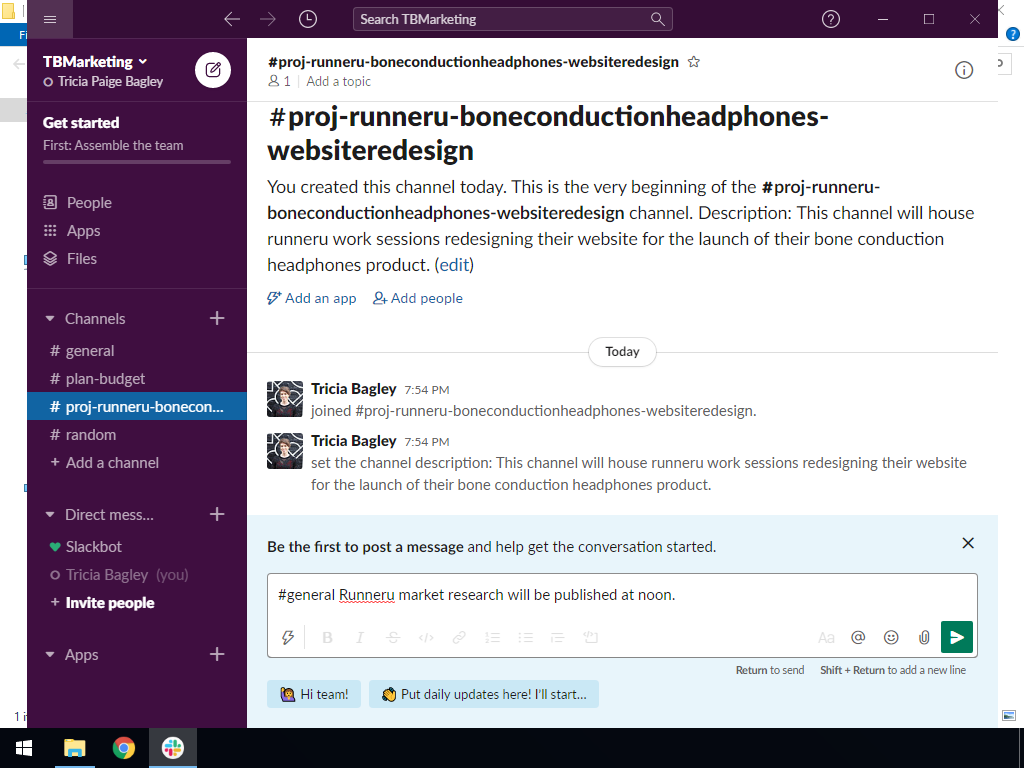Go forward with the right arrow
The image size is (1024, 768).
click(268, 19)
